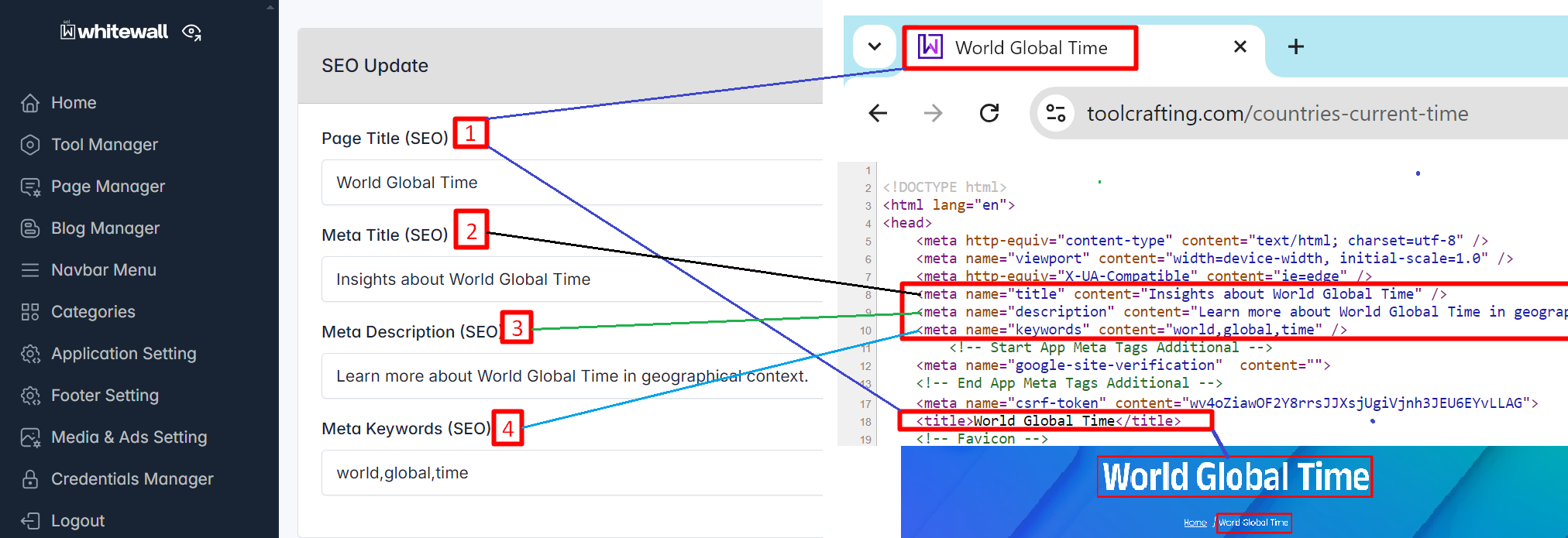Click the Home house icon in sidebar
Viewport: 1568px width, 538px height.
coord(30,103)
